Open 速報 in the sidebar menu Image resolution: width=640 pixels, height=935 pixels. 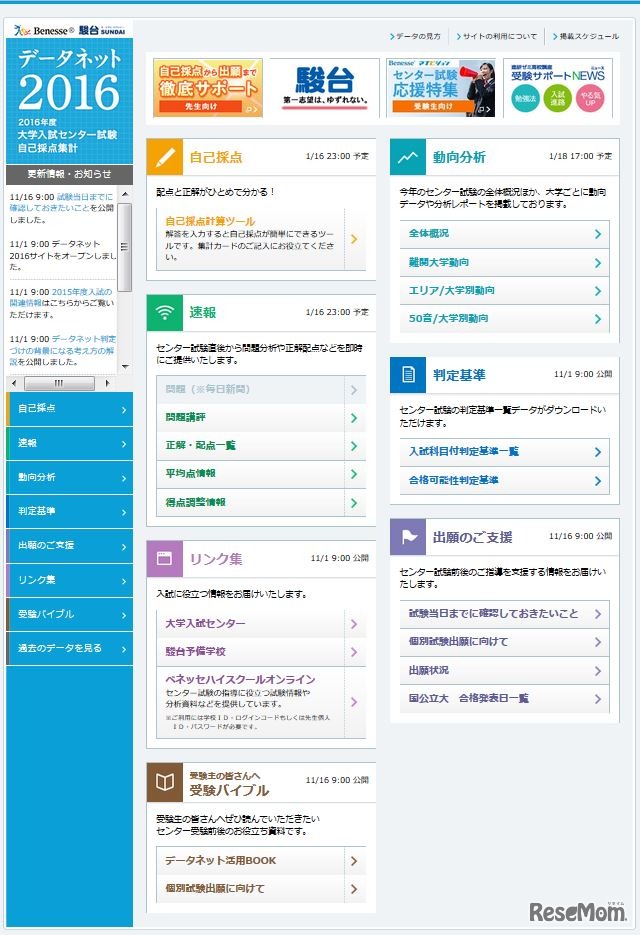tap(69, 443)
